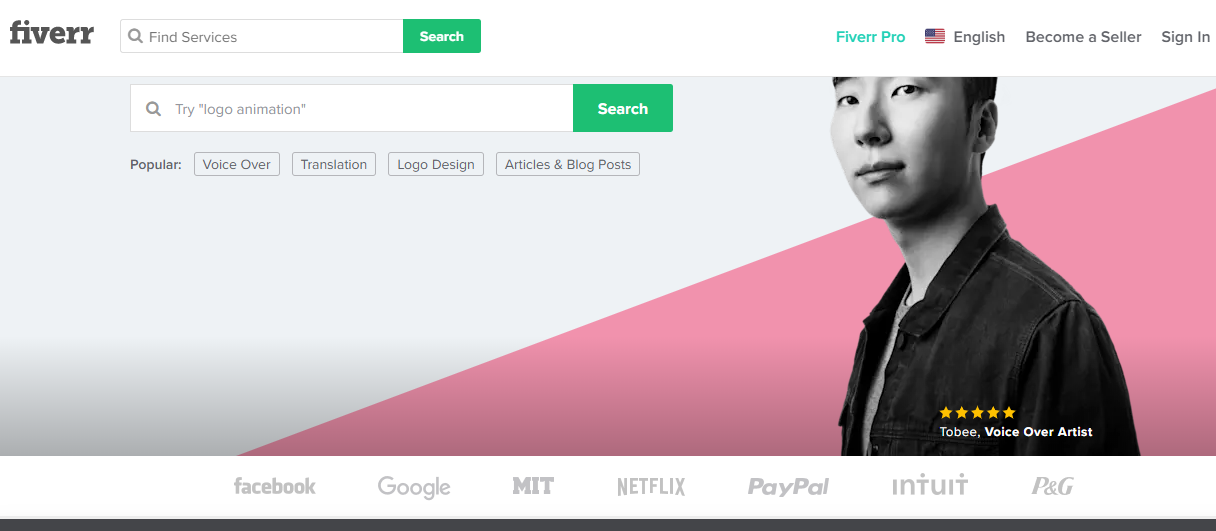Click the large hero Search button
1216x531 pixels.
(623, 108)
